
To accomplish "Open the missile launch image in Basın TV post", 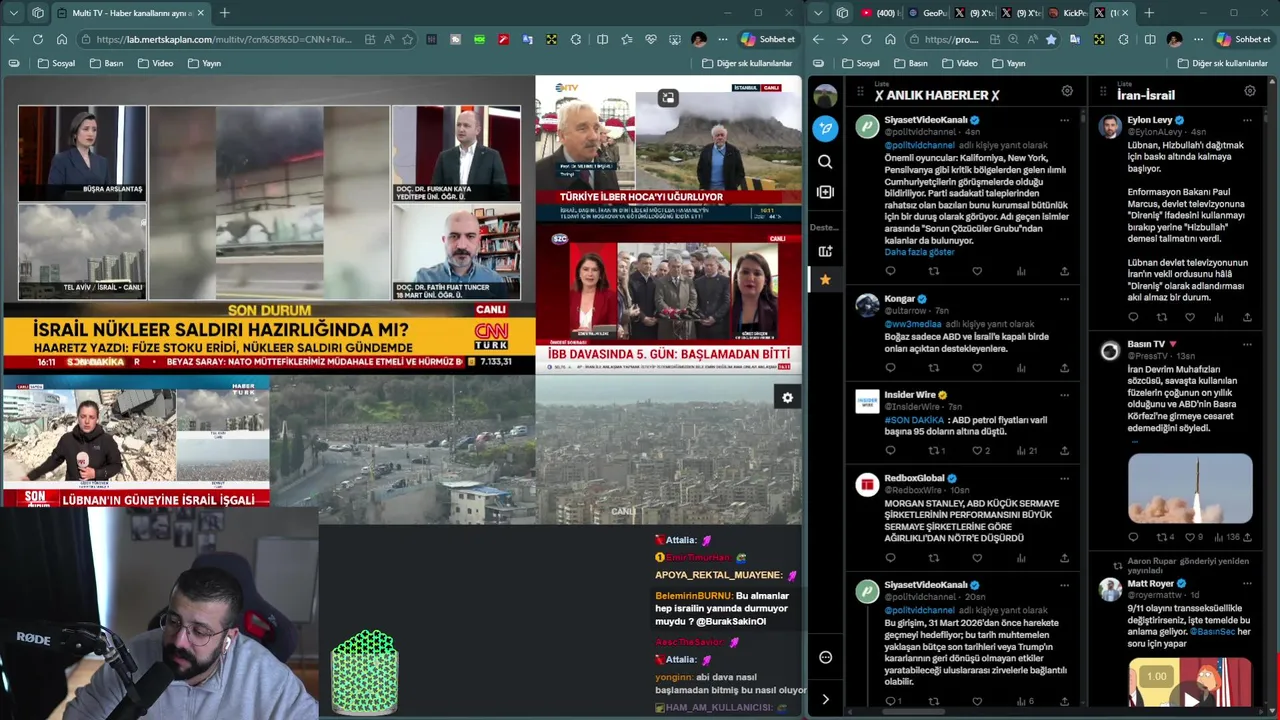I will 1190,489.
